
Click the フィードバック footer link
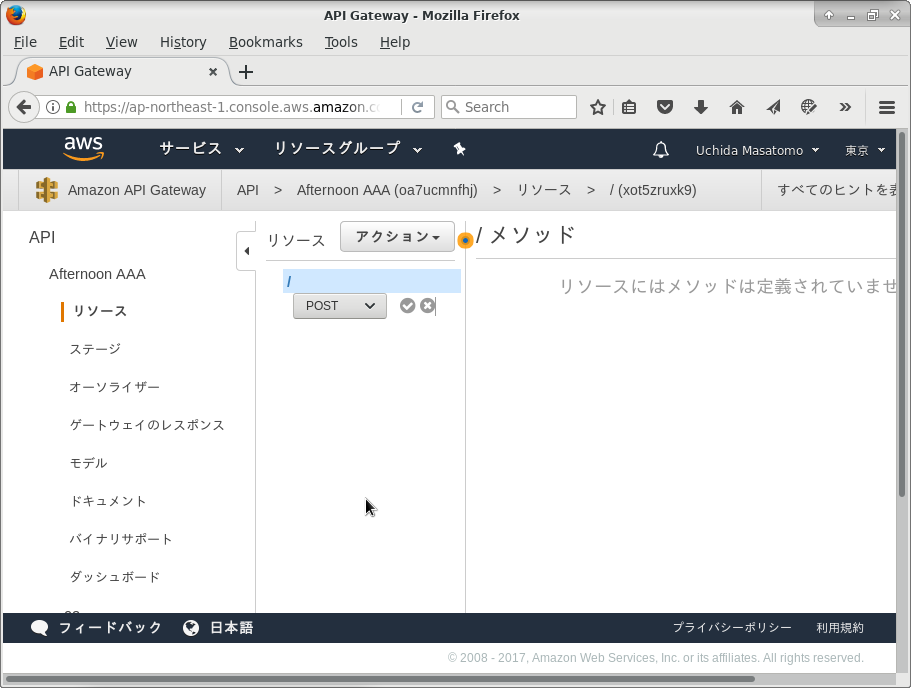tap(110, 628)
